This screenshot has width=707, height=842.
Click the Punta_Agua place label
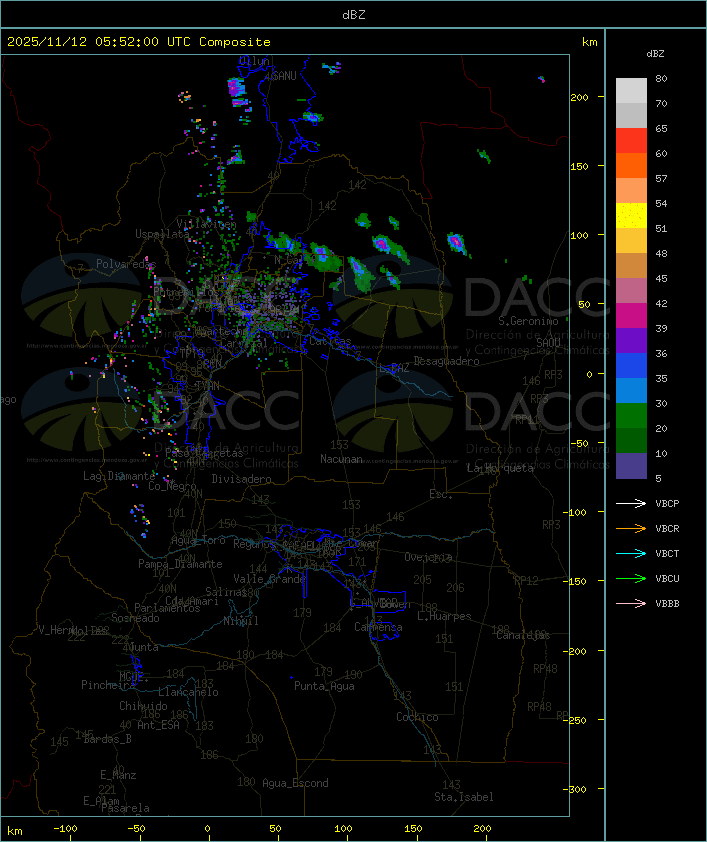pyautogui.click(x=324, y=686)
